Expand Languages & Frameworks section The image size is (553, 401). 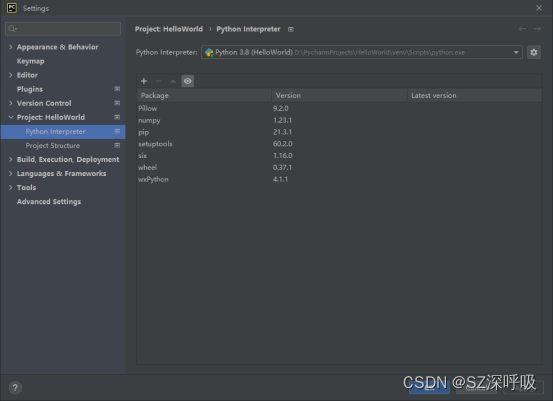pyautogui.click(x=11, y=174)
